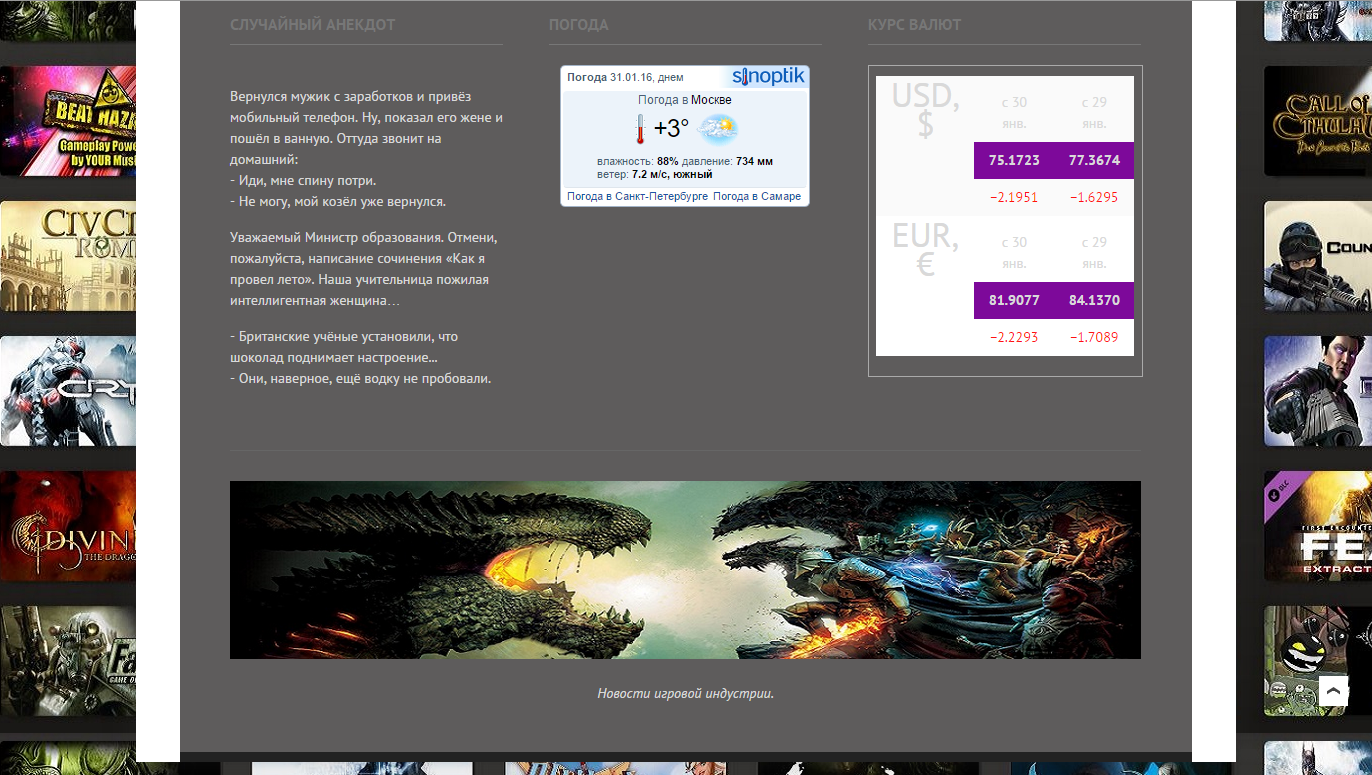
Task: Open the Call of Cthulhu game cover
Action: 1318,121
